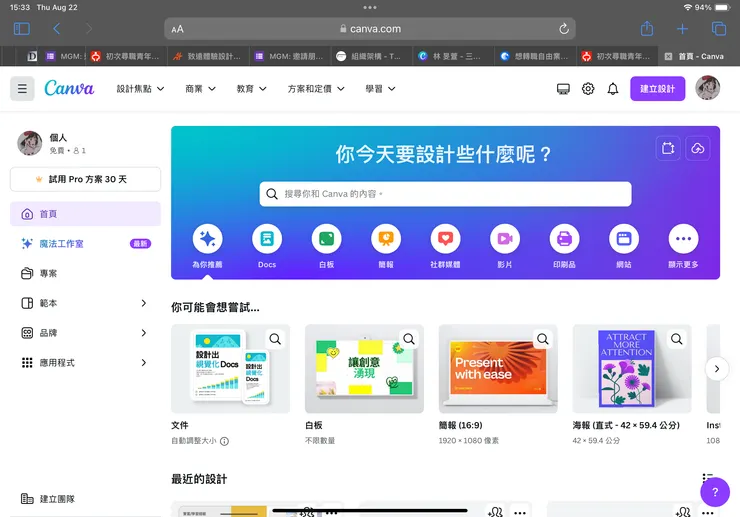740x517 pixels.
Task: Open Present with ease presentation thumbnail
Action: tap(498, 369)
